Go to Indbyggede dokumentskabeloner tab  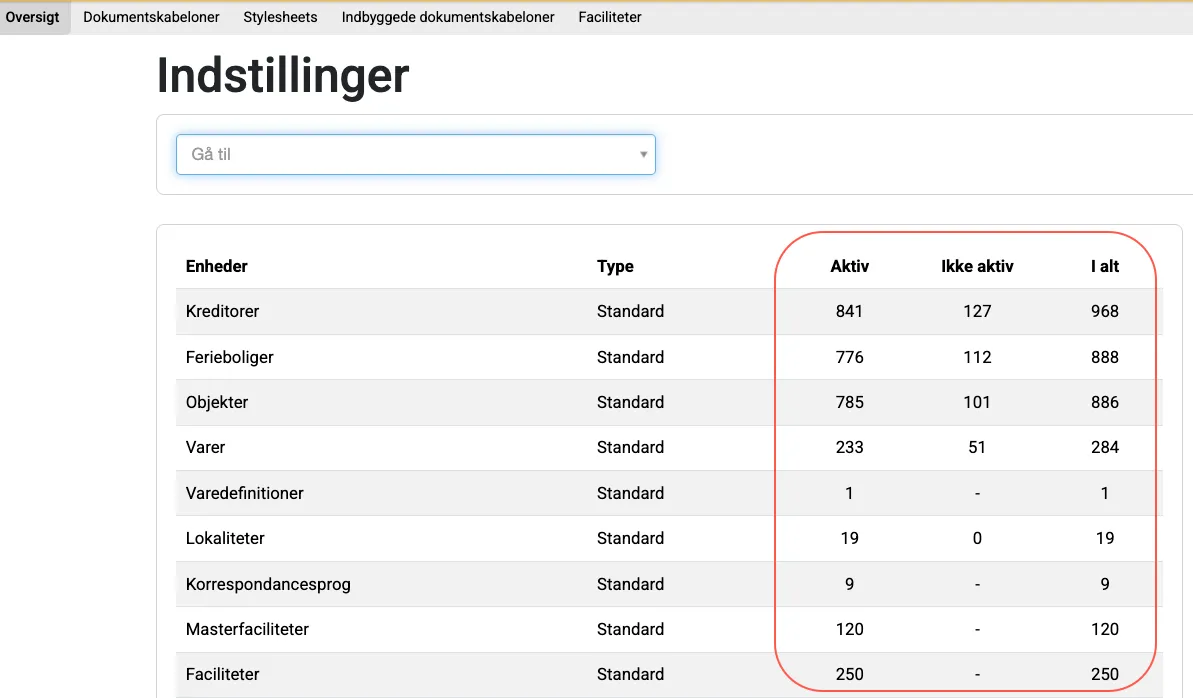(448, 17)
